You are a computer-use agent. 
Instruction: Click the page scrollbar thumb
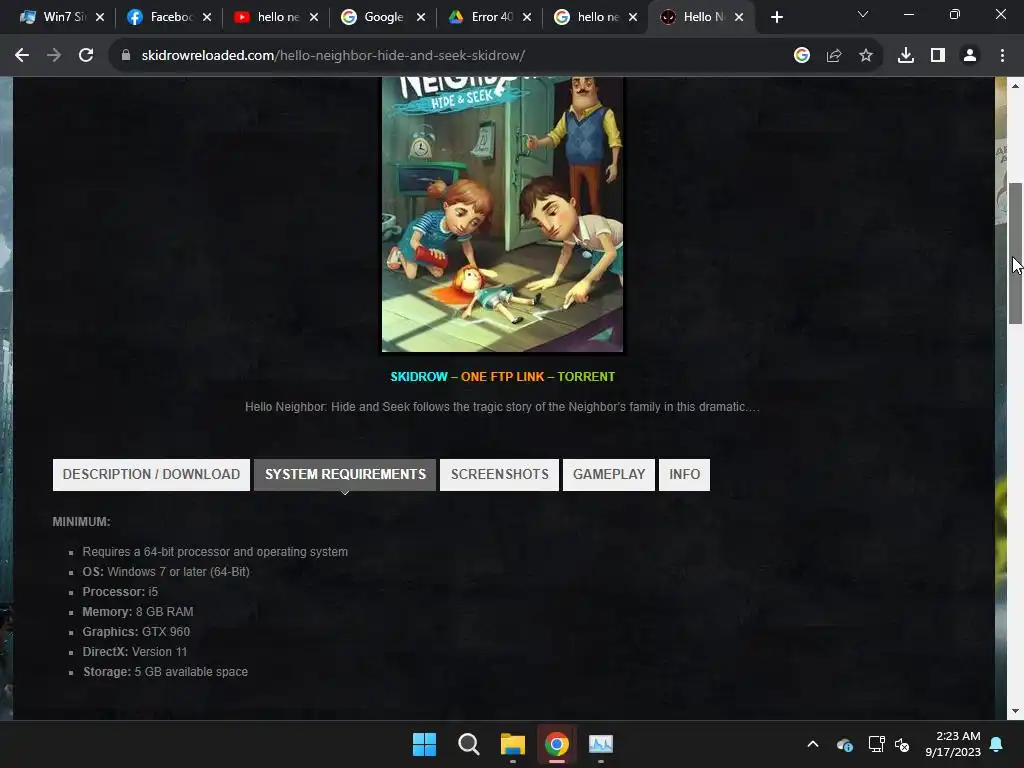point(1015,253)
